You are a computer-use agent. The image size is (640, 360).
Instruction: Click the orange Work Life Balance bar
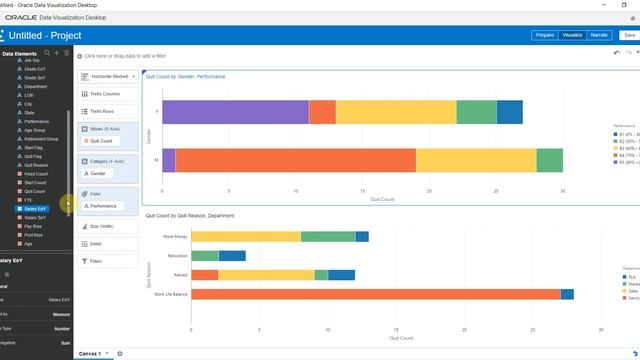click(x=376, y=294)
